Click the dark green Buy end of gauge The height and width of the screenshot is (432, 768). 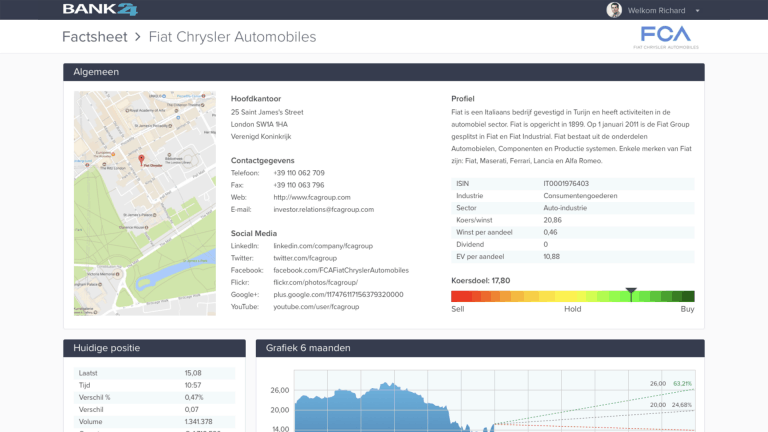(x=688, y=296)
